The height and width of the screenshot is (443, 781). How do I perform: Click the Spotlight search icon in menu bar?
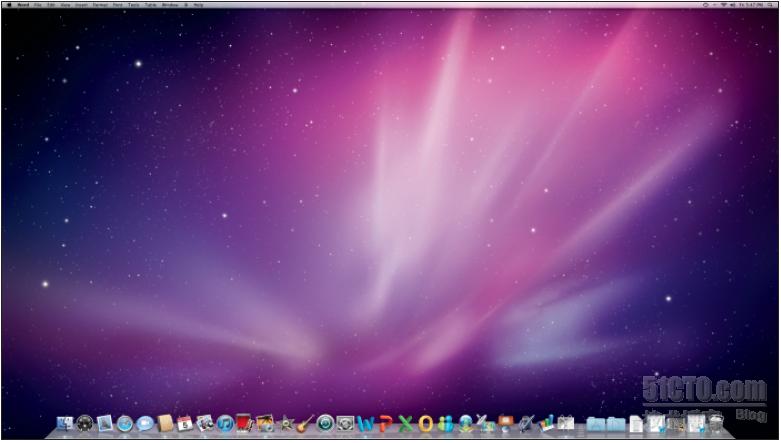click(x=772, y=5)
